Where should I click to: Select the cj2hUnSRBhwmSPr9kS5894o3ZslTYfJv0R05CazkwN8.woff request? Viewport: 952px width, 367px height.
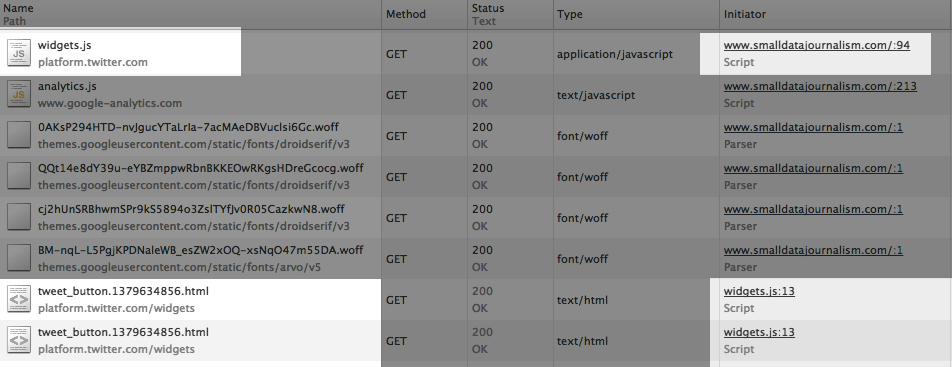pos(191,209)
